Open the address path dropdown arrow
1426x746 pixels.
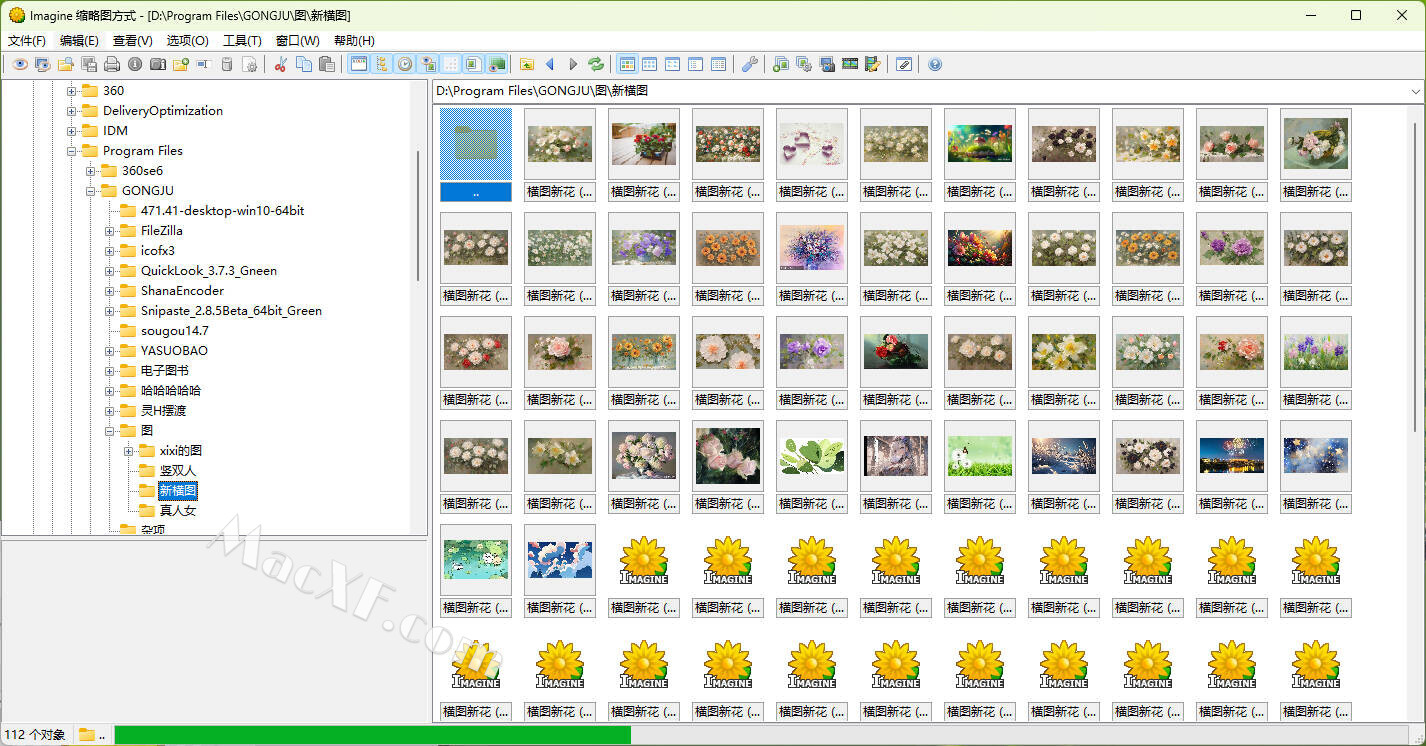coord(1415,91)
